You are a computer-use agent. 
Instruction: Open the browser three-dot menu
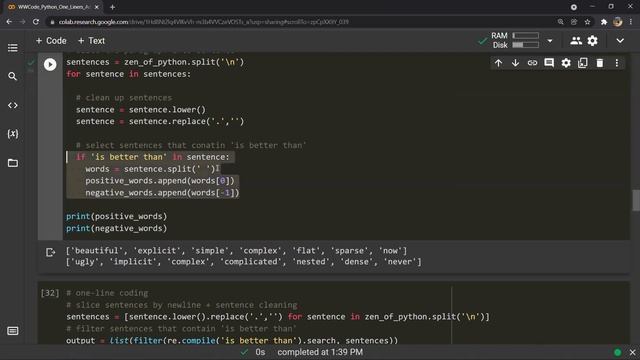tap(631, 22)
